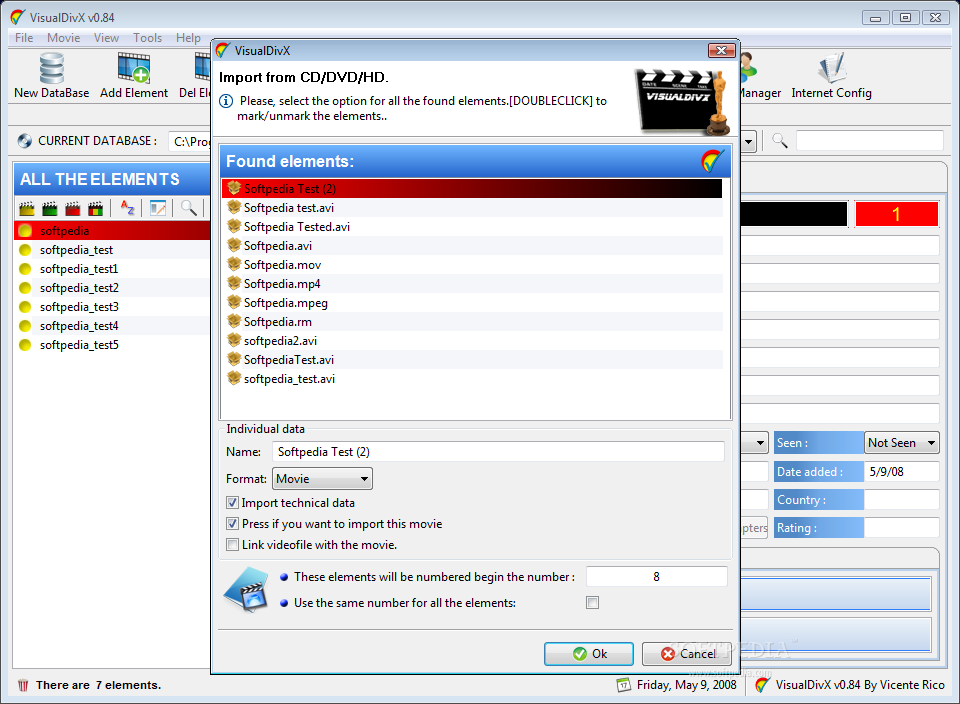Click the Date added field showing 5/9/08
The height and width of the screenshot is (704, 960).
pos(901,471)
